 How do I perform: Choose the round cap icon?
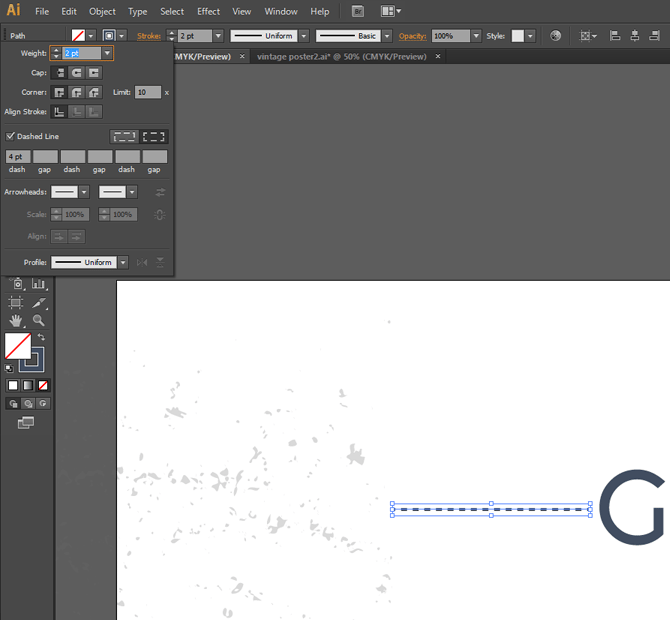coord(77,73)
